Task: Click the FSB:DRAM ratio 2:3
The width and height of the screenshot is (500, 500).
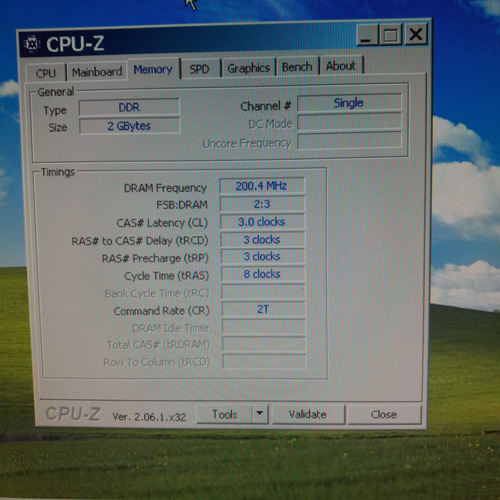Action: pos(262,204)
